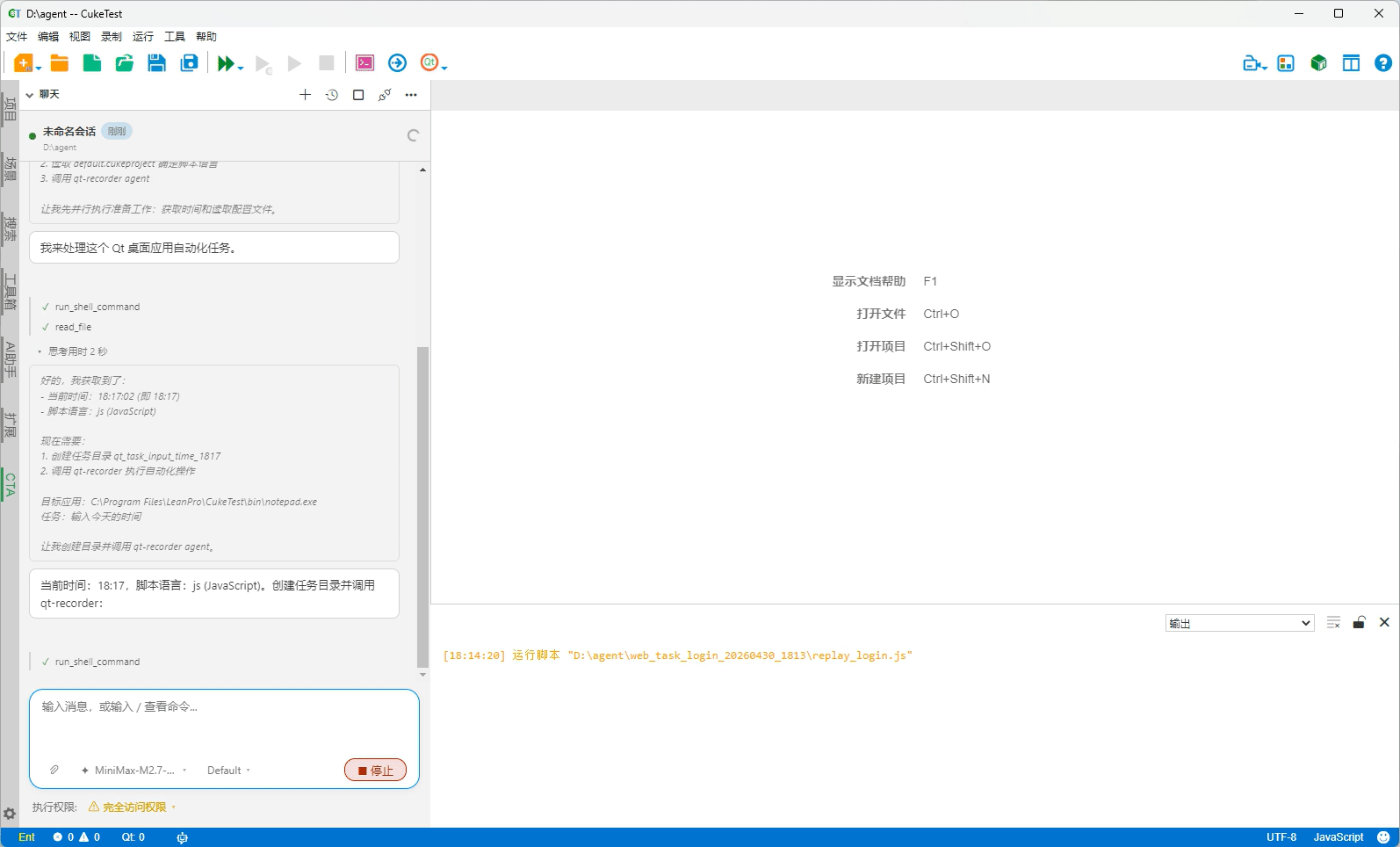1400x847 pixels.
Task: Open the 完全访问权限 permission dropdown
Action: [133, 807]
